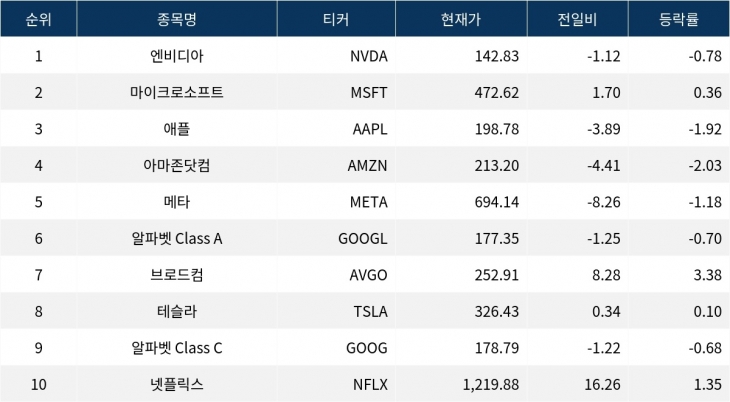
Task: Select the 엔비디아 stock name
Action: (177, 56)
